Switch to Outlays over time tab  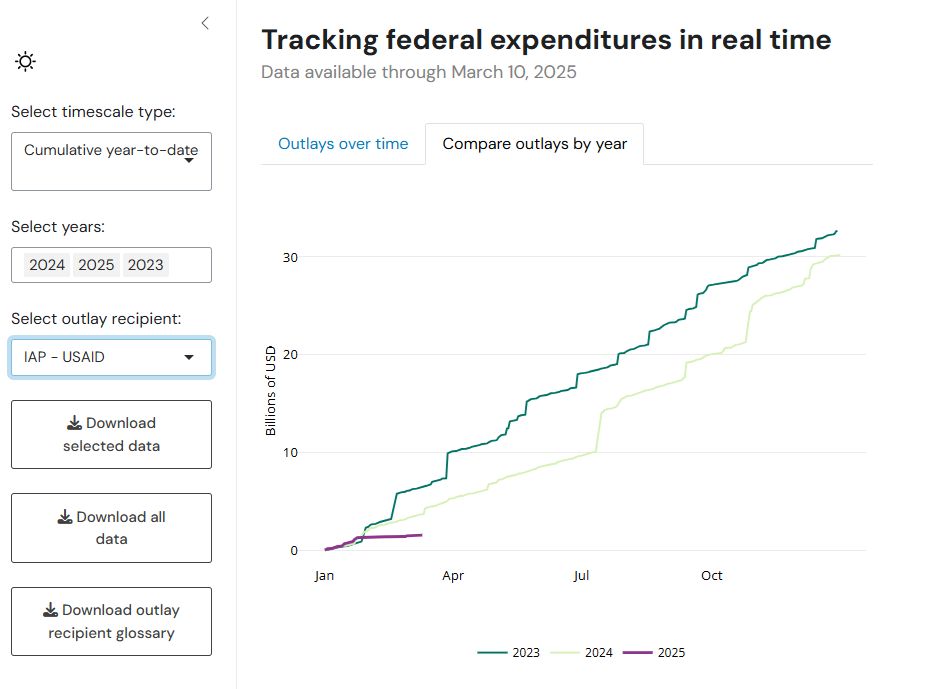[x=343, y=144]
